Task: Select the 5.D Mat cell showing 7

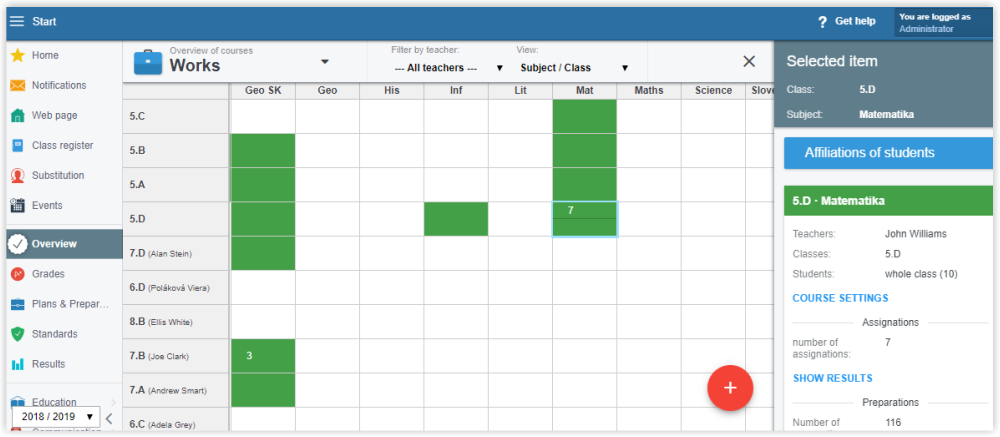Action: tap(584, 219)
